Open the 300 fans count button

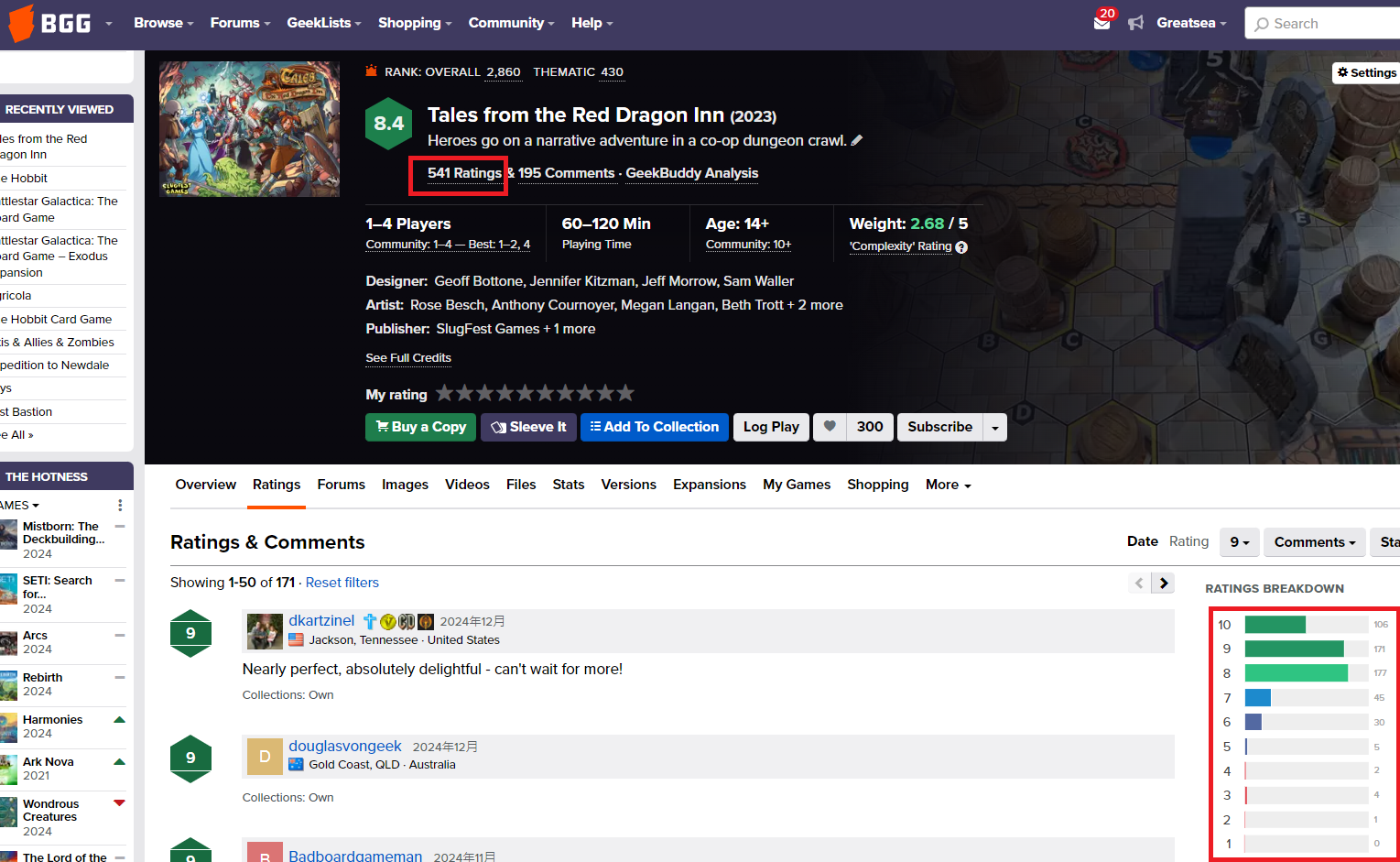pos(870,427)
